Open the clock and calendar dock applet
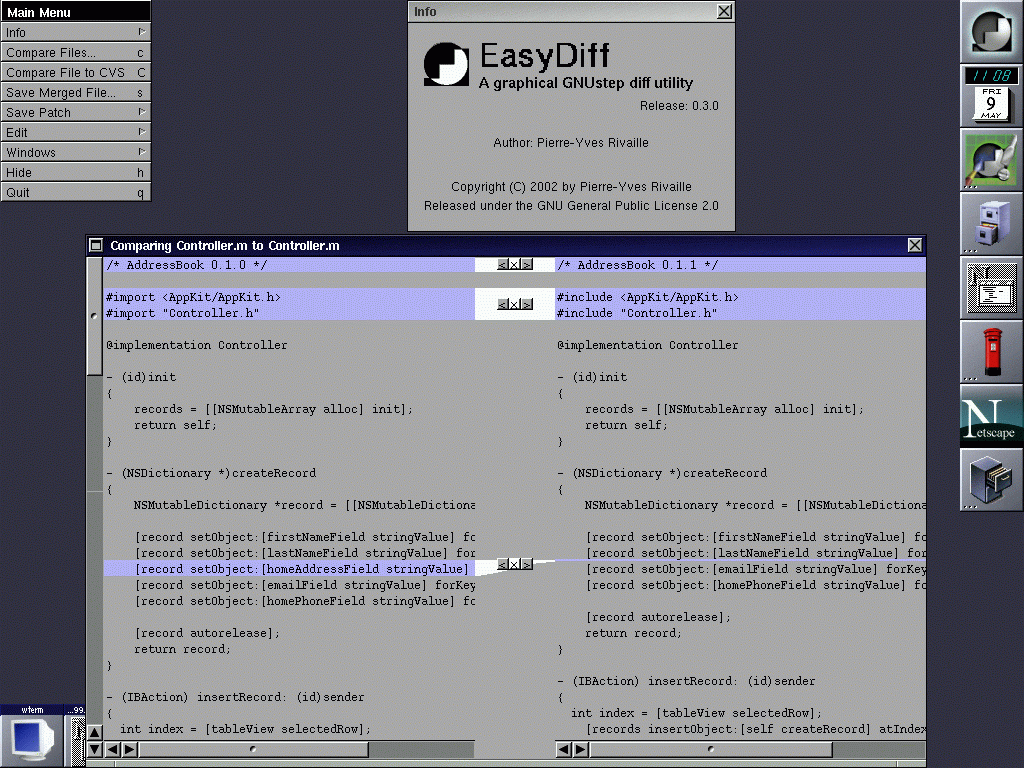Screen dimensions: 1024x768 [x=992, y=96]
